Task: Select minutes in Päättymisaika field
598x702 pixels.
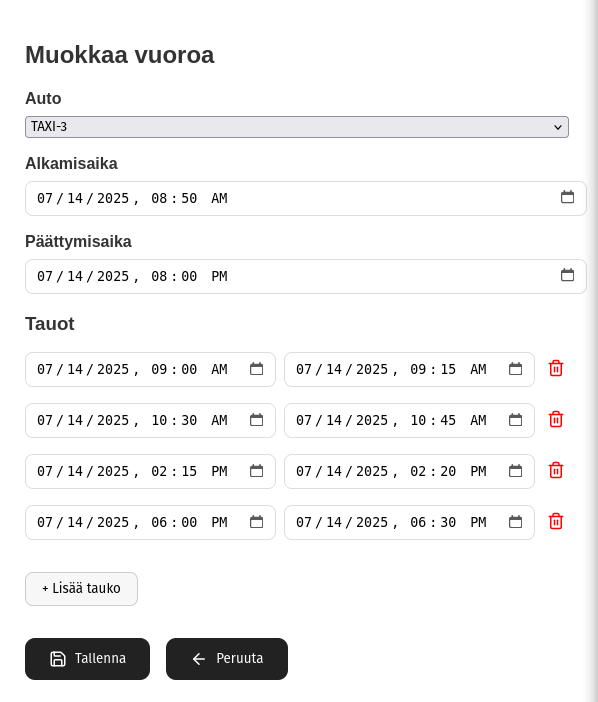Action: tap(189, 276)
